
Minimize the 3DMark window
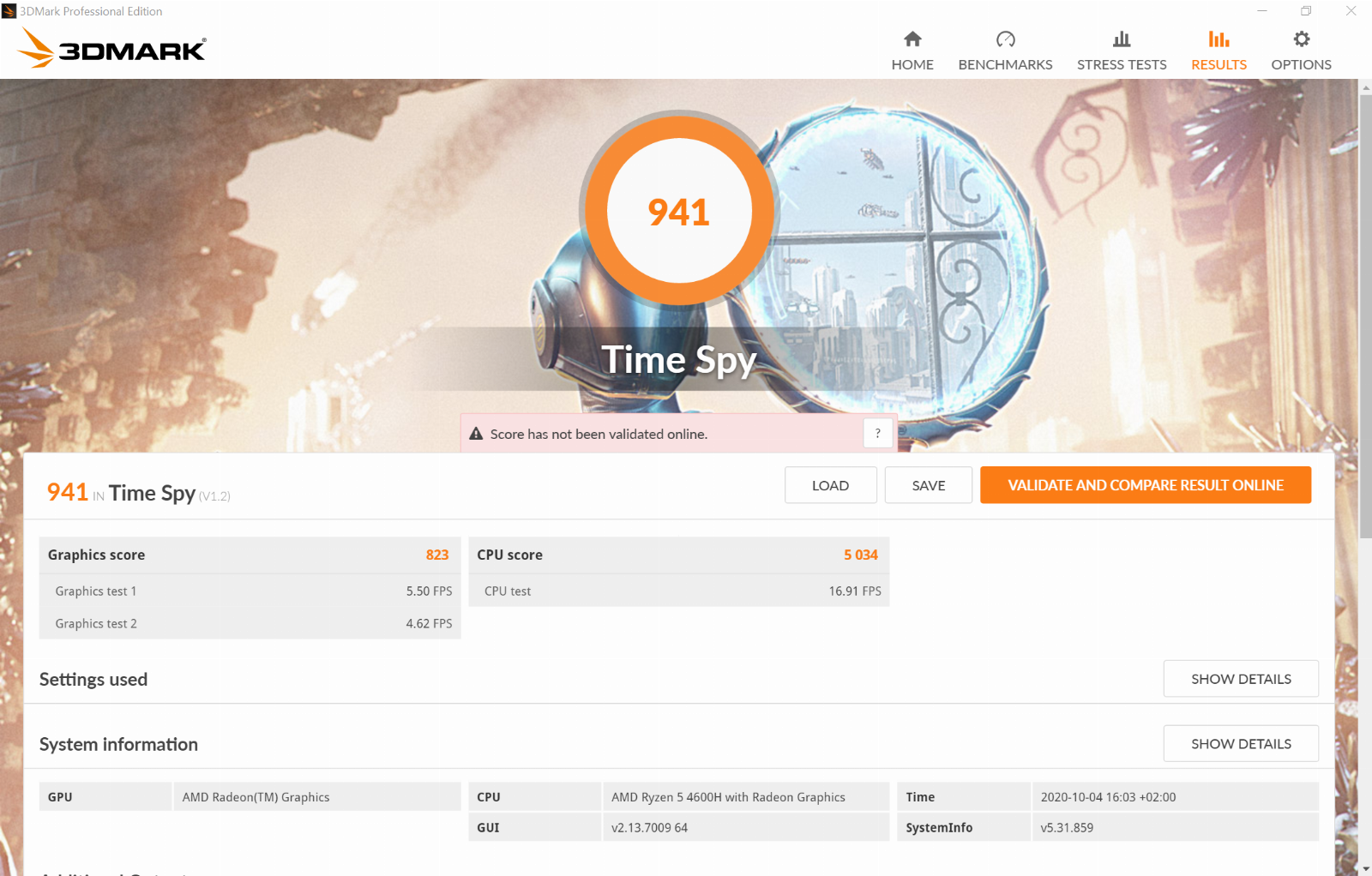pos(1262,11)
